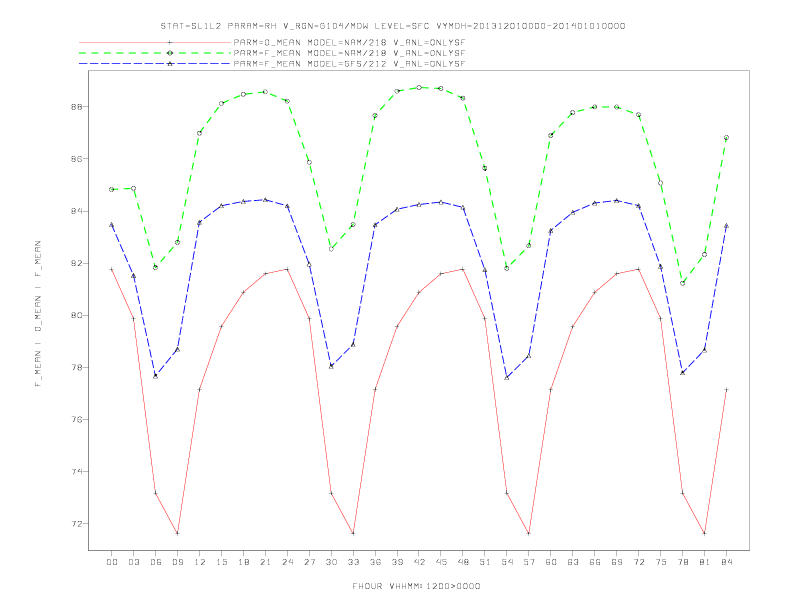The image size is (792, 612).
Task: Click green curve circle marker at hour 00
Action: point(112,189)
